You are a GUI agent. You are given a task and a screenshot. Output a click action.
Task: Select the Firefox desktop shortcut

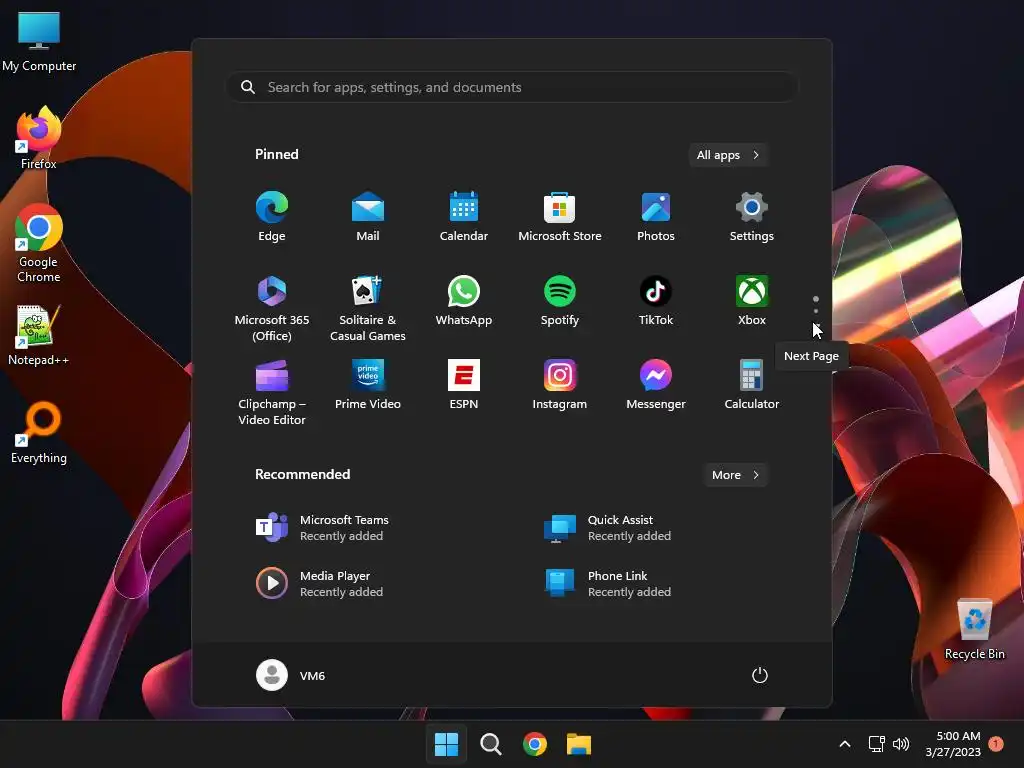click(x=39, y=138)
